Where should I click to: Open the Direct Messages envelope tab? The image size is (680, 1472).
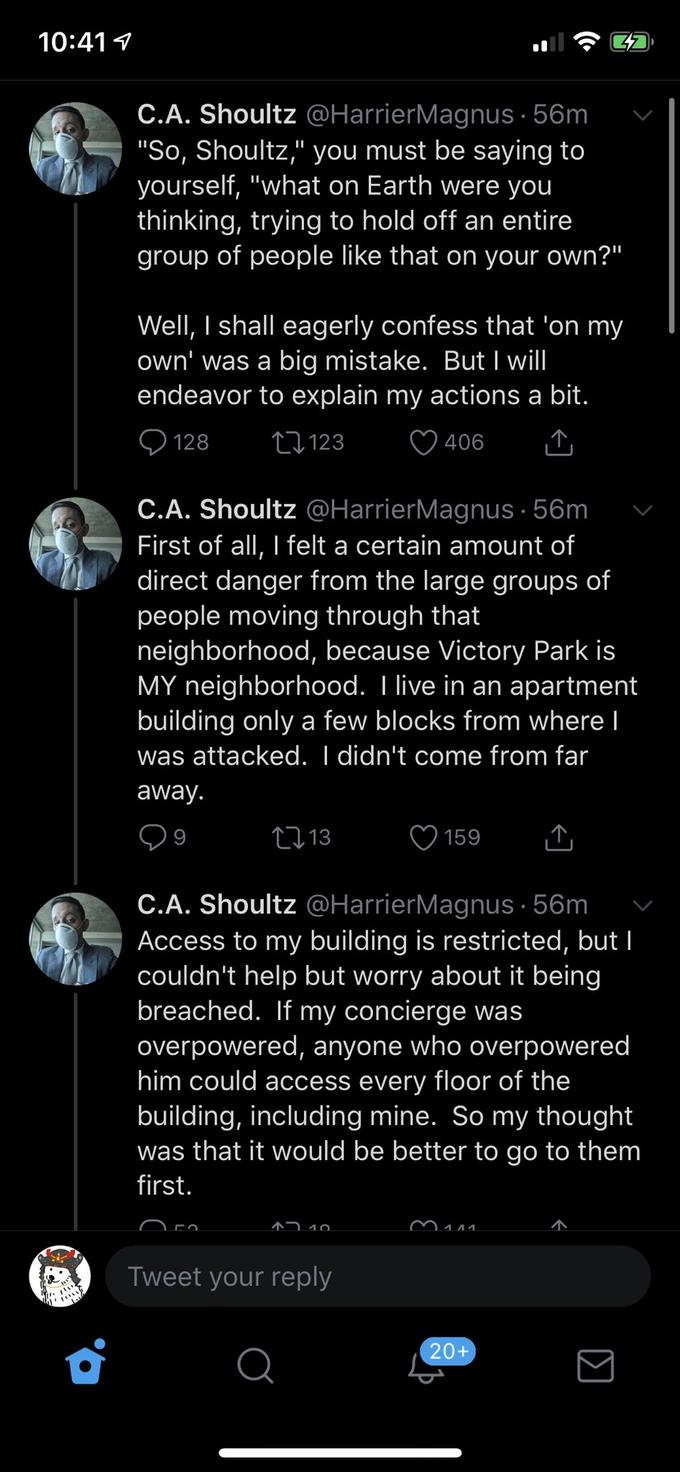595,1365
